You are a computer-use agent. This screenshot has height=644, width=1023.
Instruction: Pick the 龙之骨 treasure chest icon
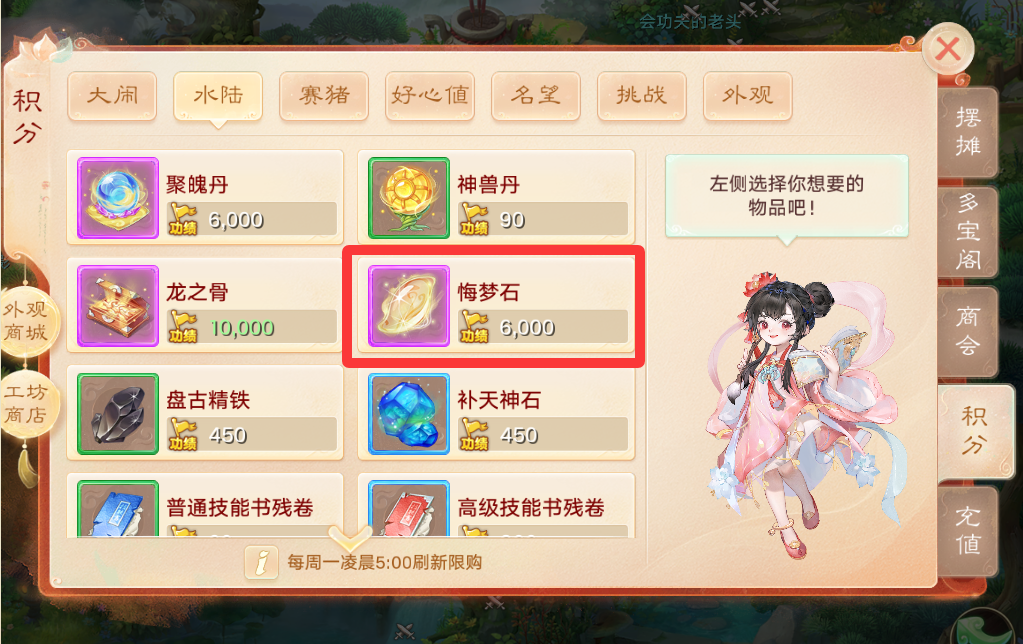click(x=118, y=305)
